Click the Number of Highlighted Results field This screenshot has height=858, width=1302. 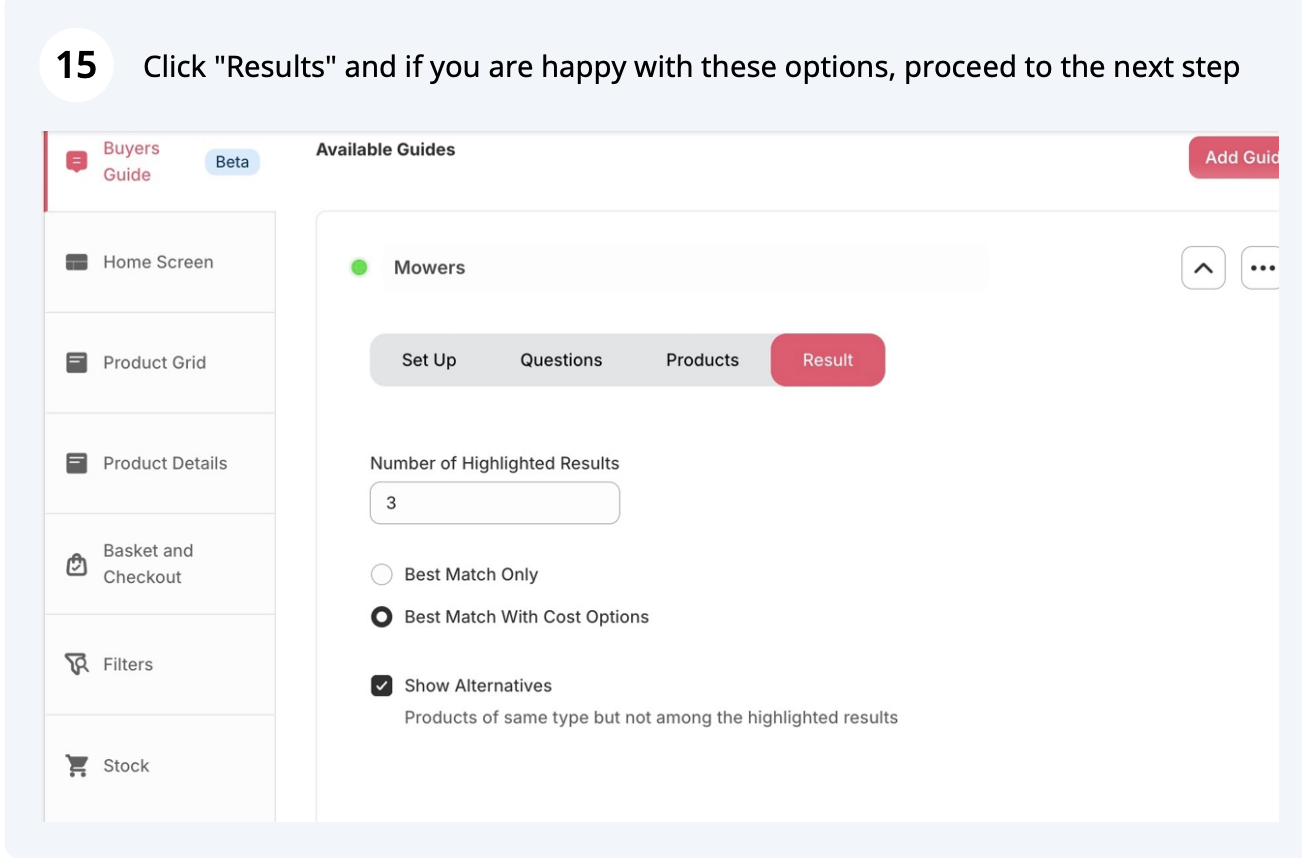tap(494, 503)
